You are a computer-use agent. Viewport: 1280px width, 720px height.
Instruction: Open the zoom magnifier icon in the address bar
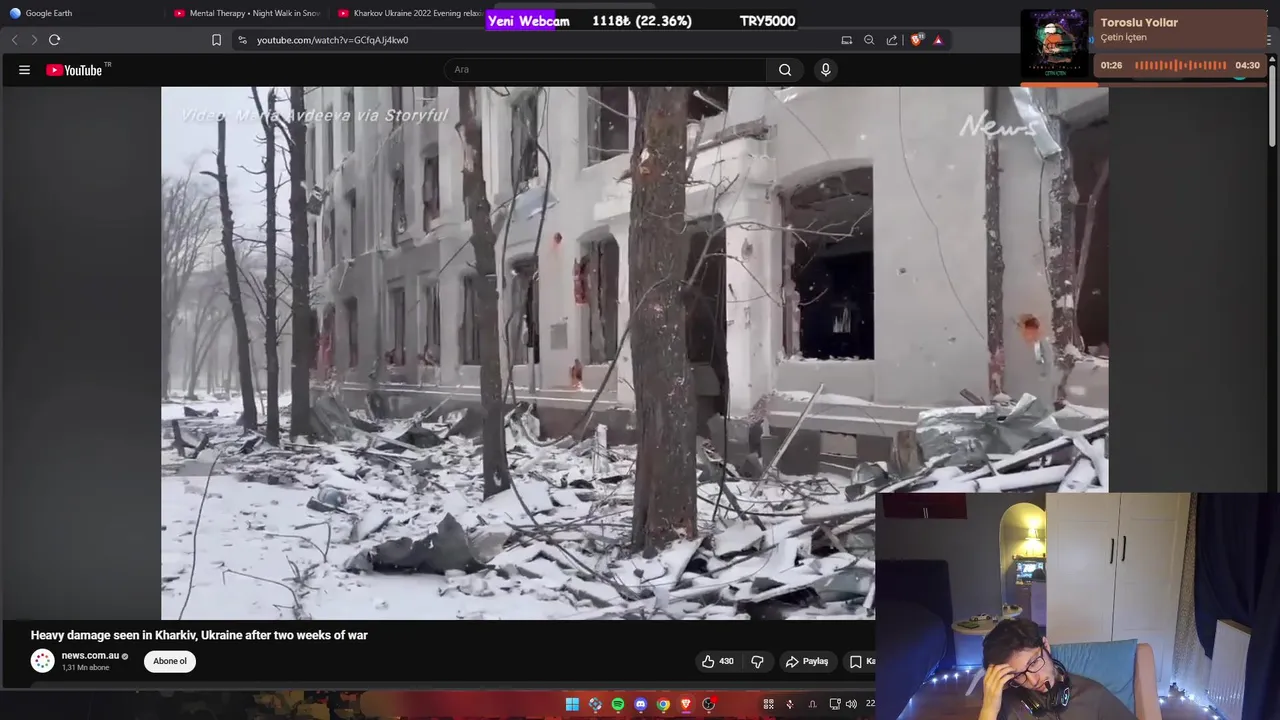(x=869, y=40)
